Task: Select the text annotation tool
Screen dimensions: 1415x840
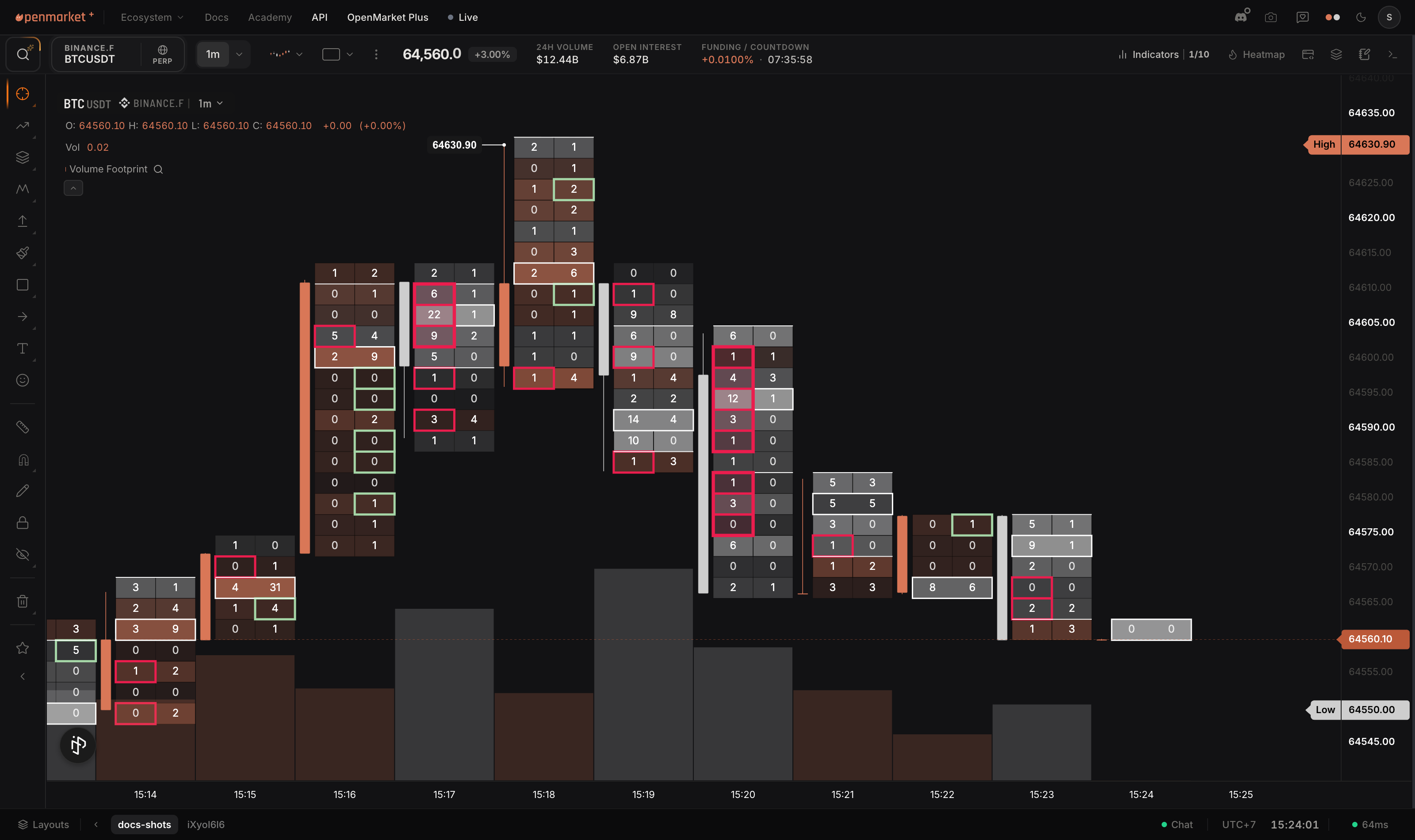Action: point(23,348)
